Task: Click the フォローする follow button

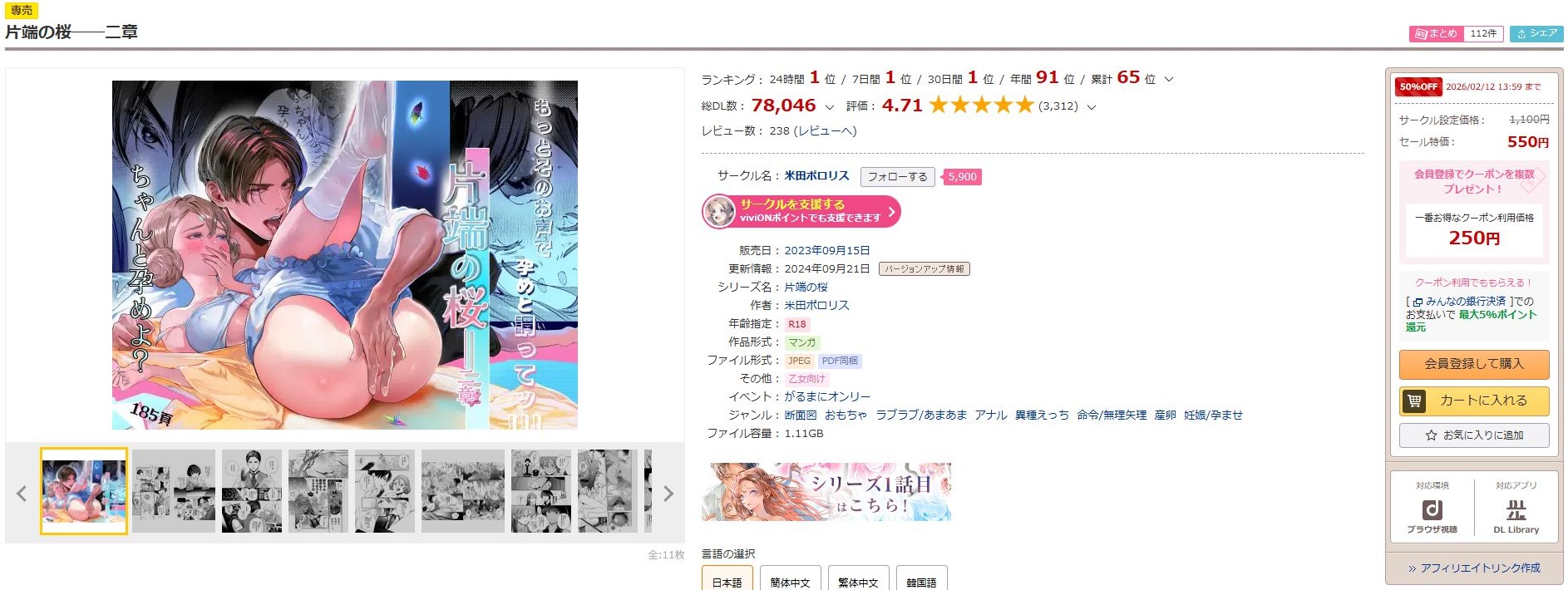Action: click(898, 177)
